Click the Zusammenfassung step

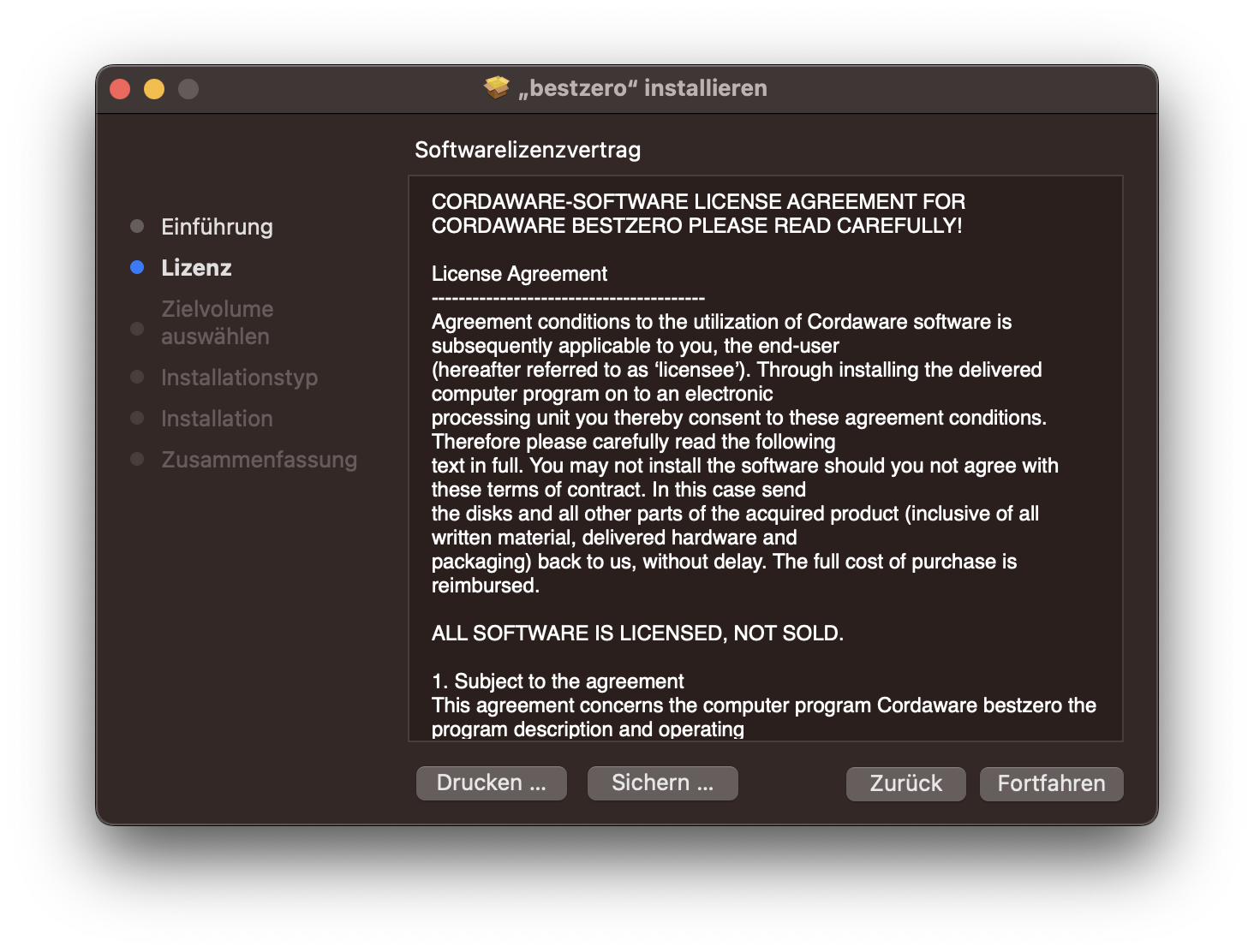pyautogui.click(x=259, y=460)
